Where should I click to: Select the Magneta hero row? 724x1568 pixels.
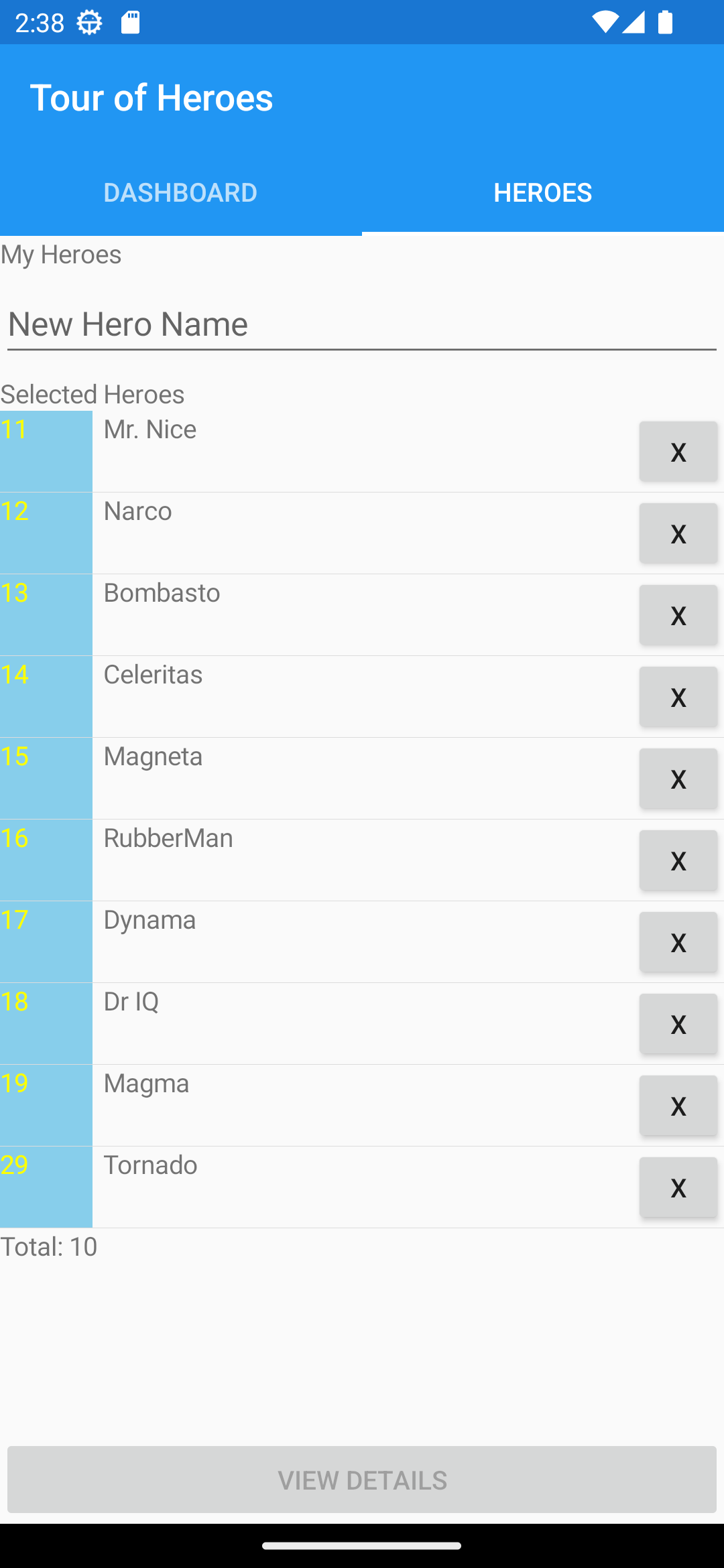(362, 779)
